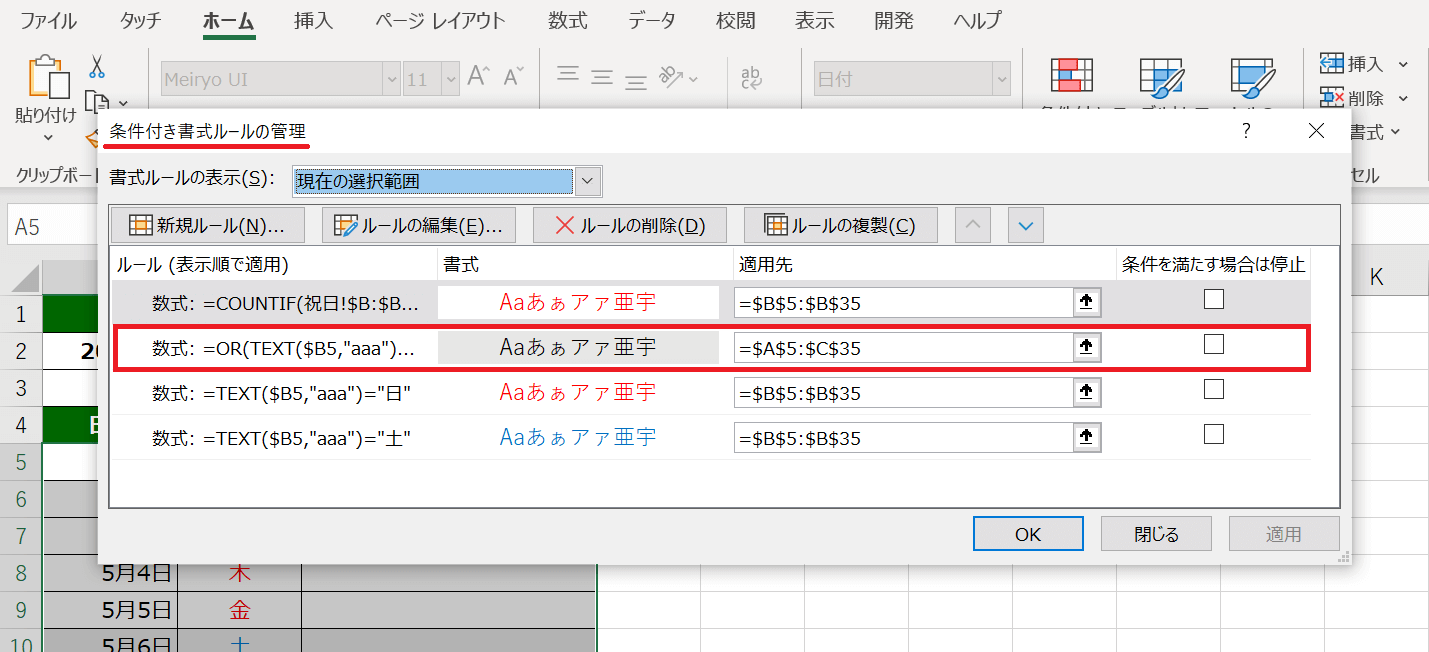This screenshot has width=1429, height=652.
Task: Open the 書式ルールの表示 dropdown
Action: point(588,181)
